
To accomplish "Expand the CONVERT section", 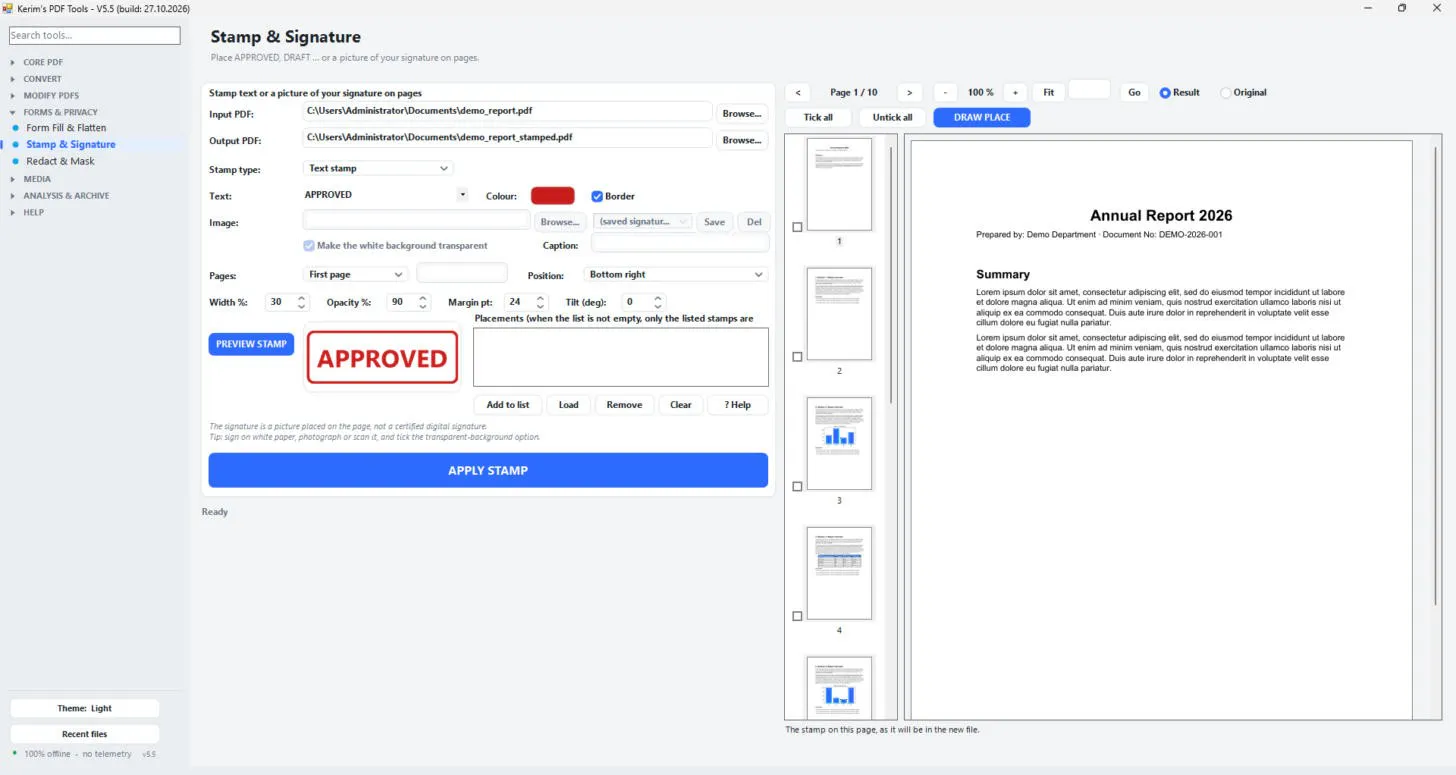I will 42,79.
